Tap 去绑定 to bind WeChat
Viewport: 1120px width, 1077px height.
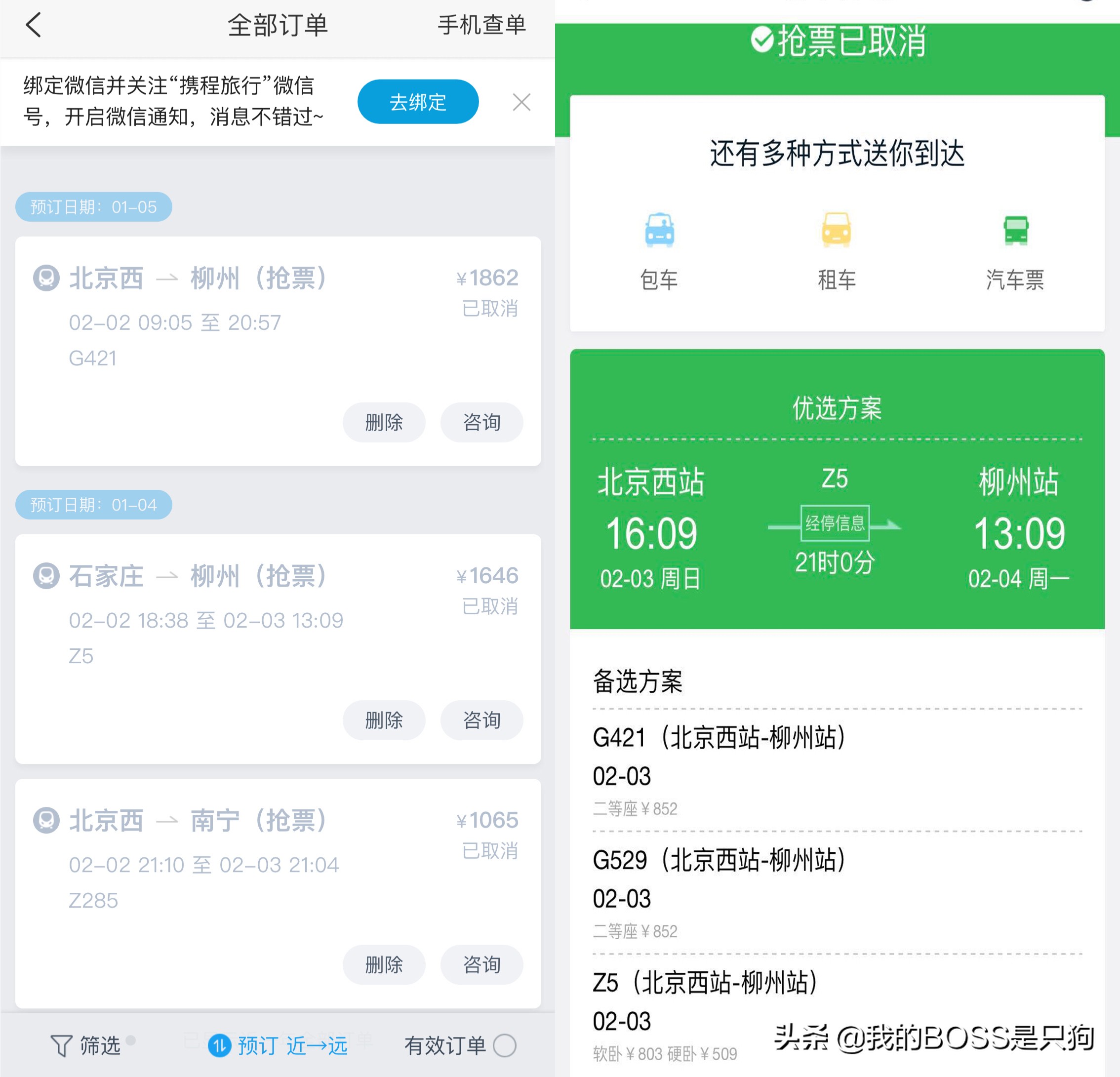[418, 102]
